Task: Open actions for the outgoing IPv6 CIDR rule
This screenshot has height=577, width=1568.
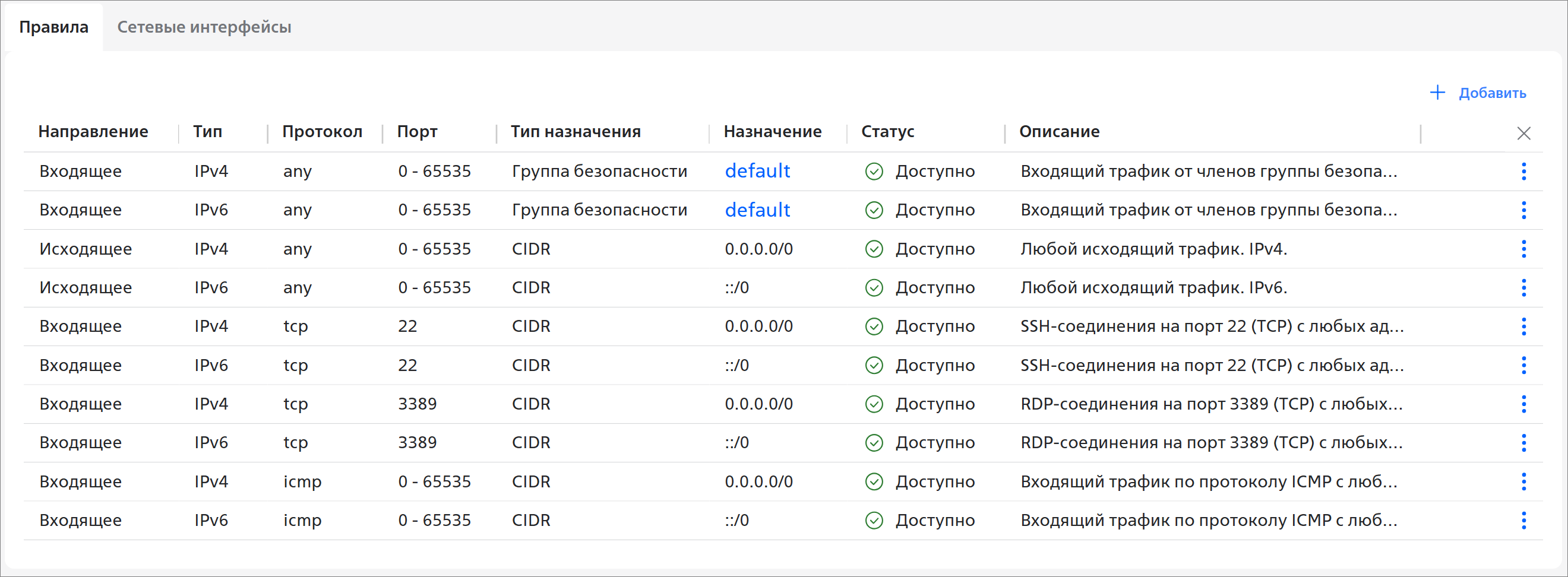Action: click(1523, 287)
